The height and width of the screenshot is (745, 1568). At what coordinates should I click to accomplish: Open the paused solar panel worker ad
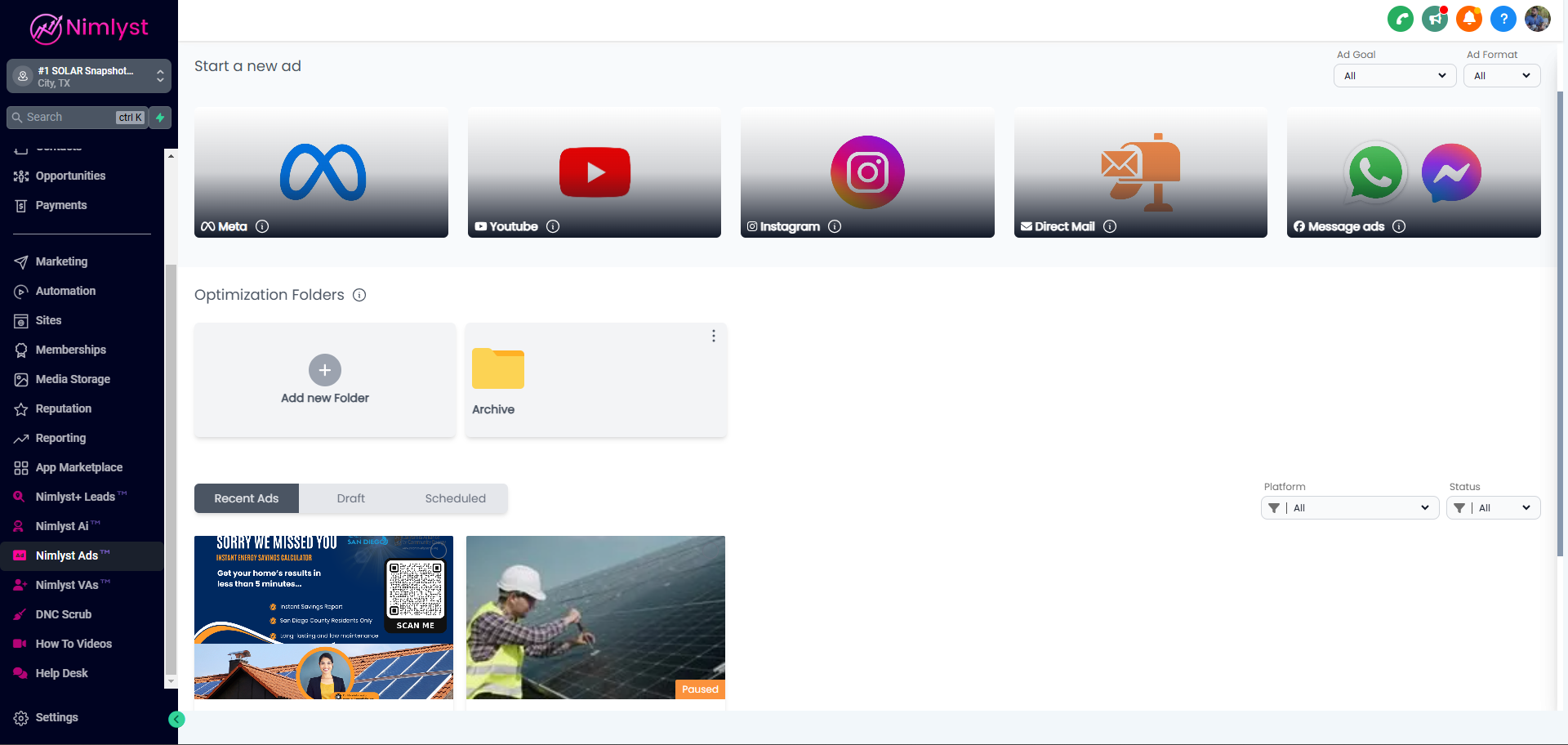[x=595, y=618]
